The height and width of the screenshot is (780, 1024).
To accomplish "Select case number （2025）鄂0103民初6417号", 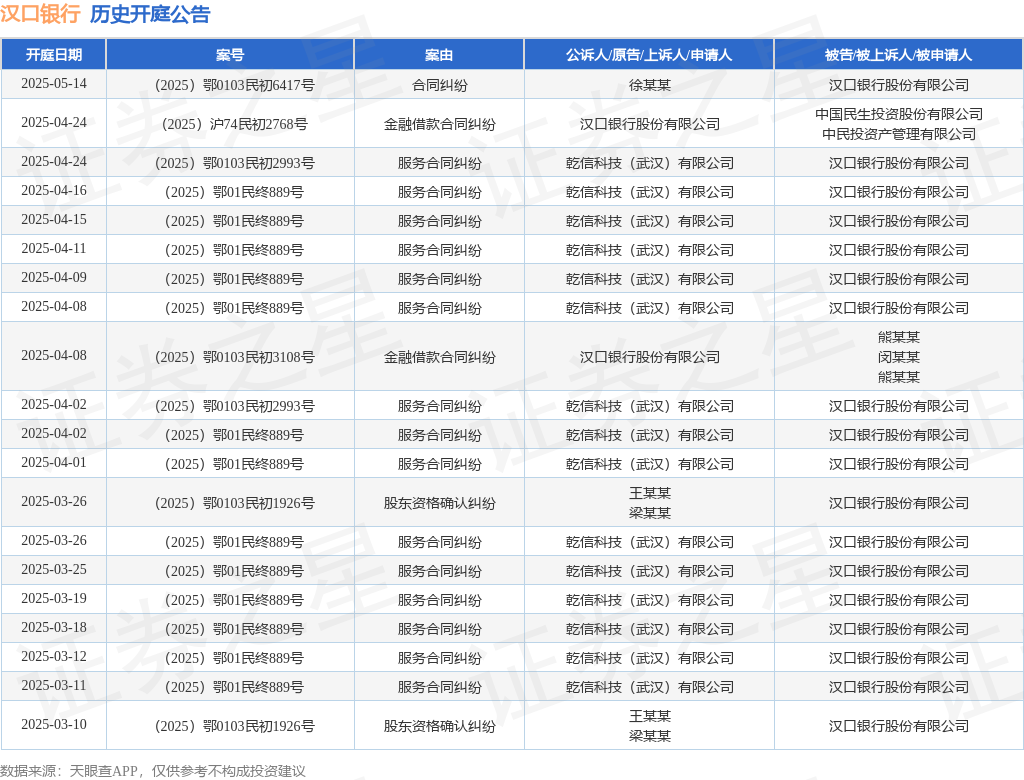I will (x=234, y=85).
